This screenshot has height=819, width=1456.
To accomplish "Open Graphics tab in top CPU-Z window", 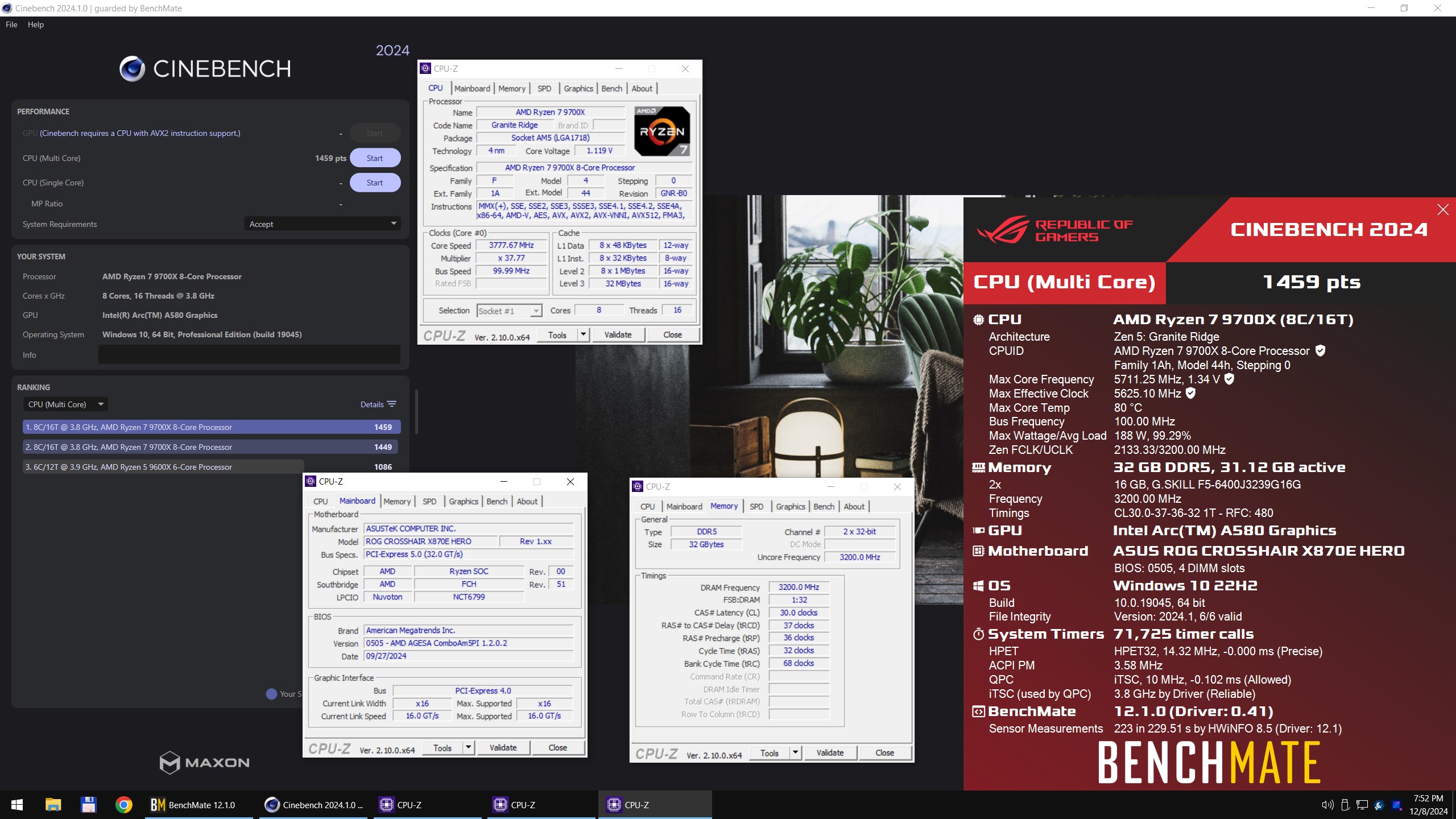I will point(578,88).
